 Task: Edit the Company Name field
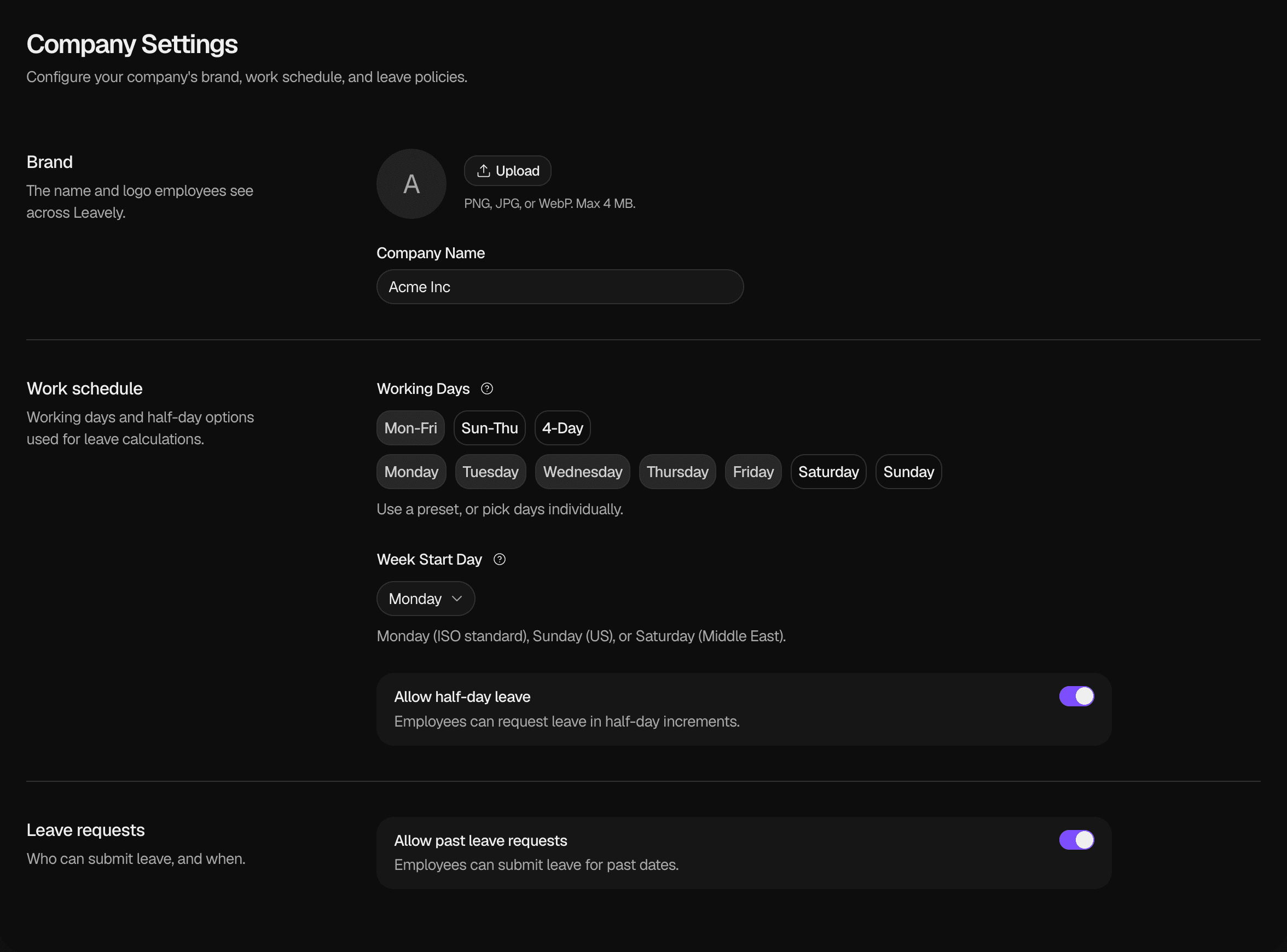click(560, 287)
